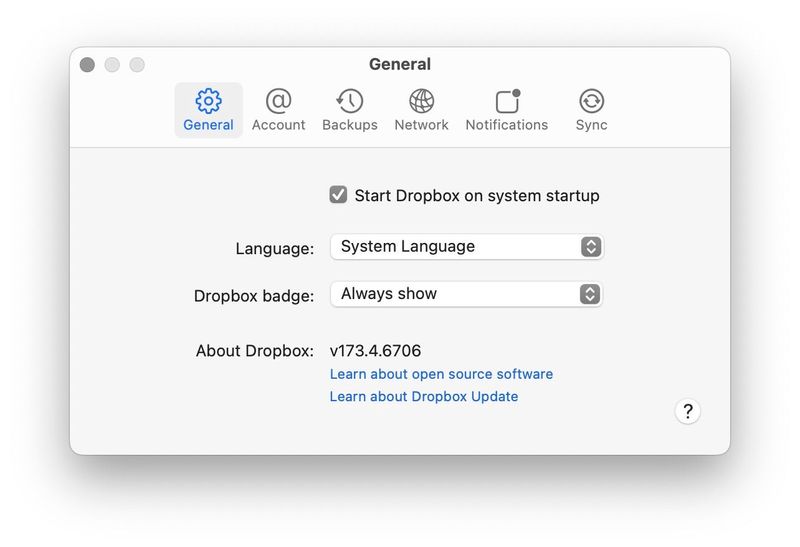800x547 pixels.
Task: Switch to the Account tab label
Action: point(278,125)
